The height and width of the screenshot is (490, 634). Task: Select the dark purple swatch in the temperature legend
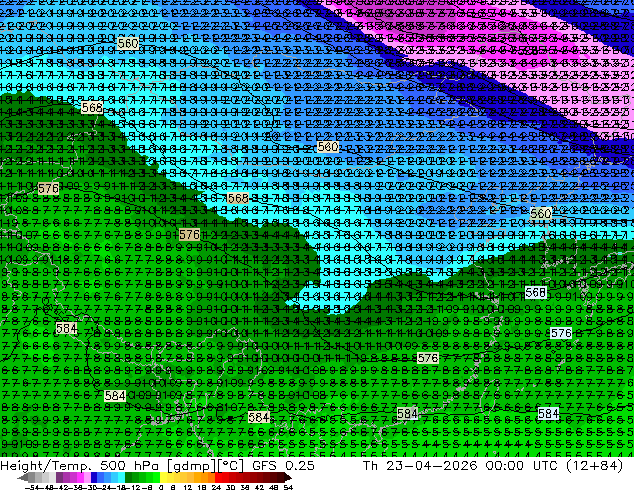click(x=59, y=478)
